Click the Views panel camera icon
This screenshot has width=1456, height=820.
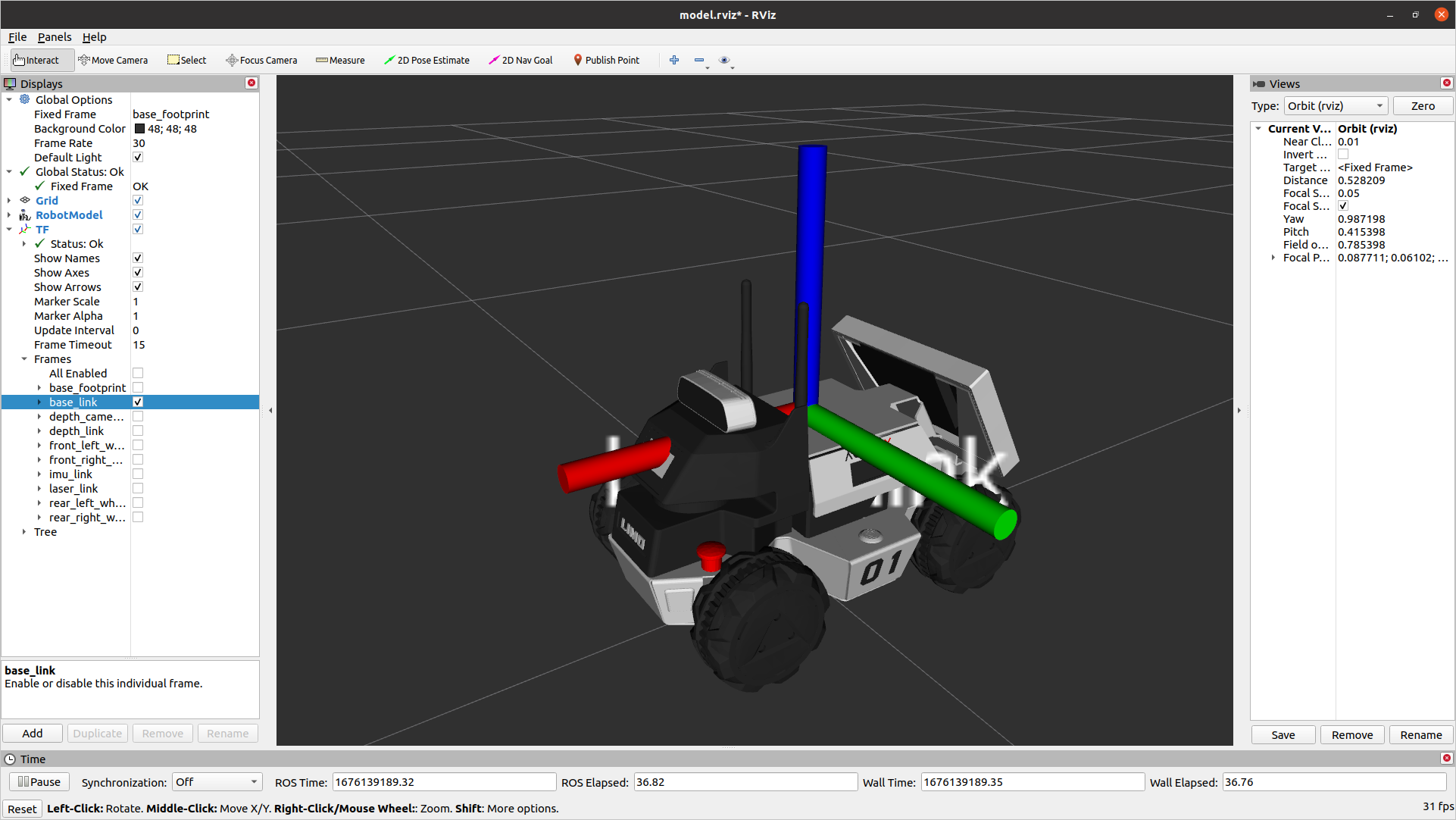tap(1259, 83)
